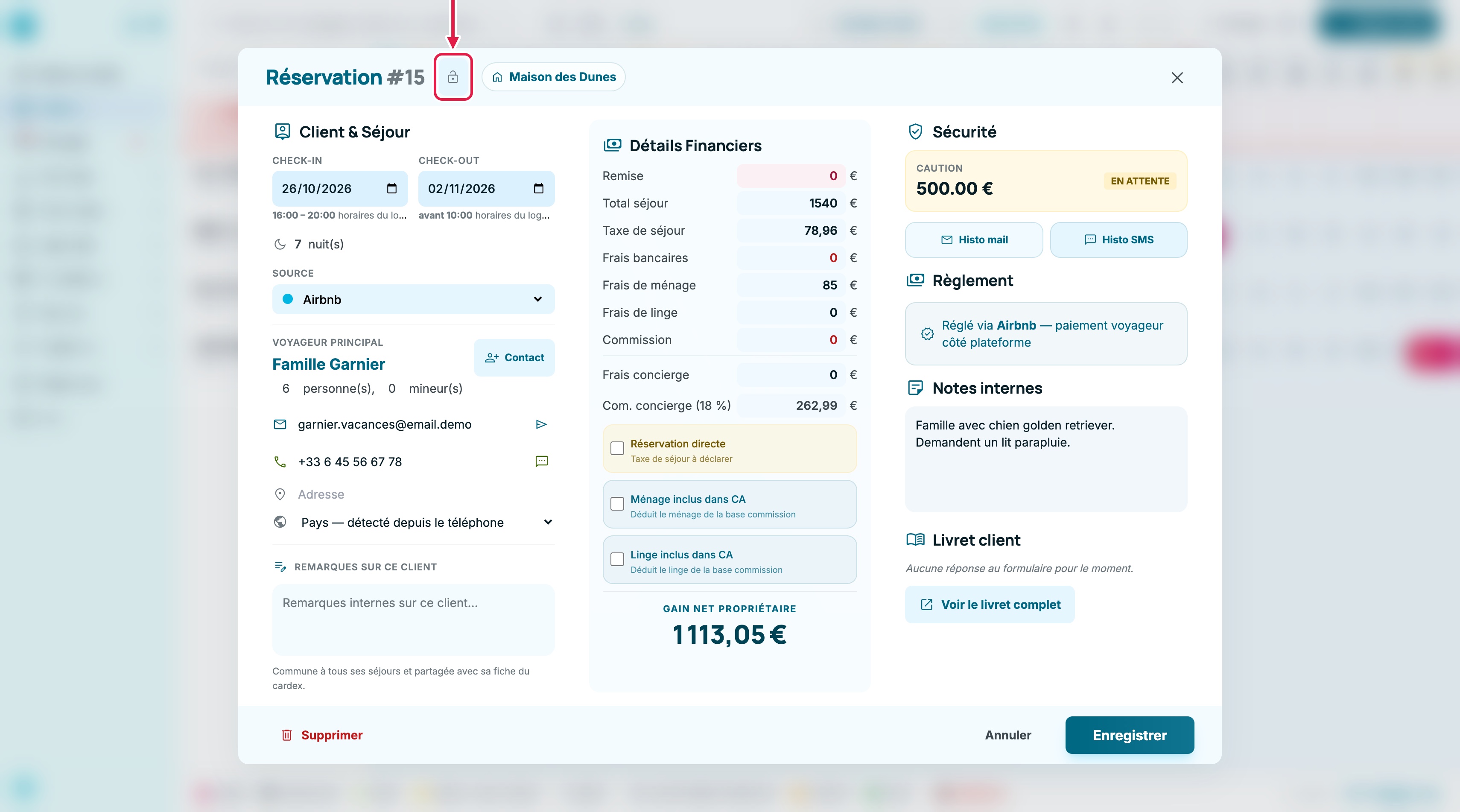Click the number of persons value 6
The image size is (1460, 812).
pyautogui.click(x=286, y=389)
